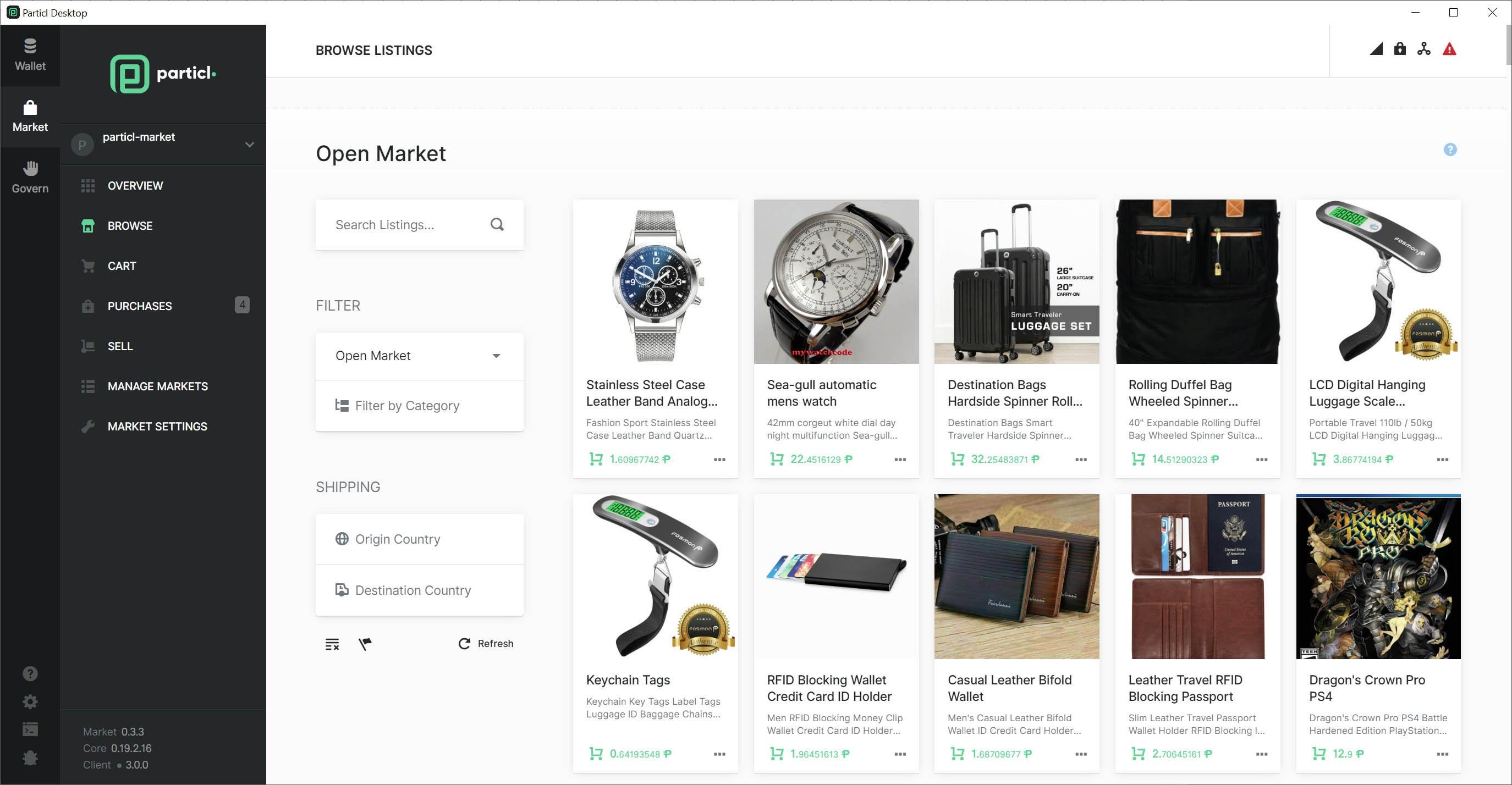Image resolution: width=1512 pixels, height=785 pixels.
Task: Open the Casual Leather Bifold Wallet title
Action: pyautogui.click(x=1010, y=688)
